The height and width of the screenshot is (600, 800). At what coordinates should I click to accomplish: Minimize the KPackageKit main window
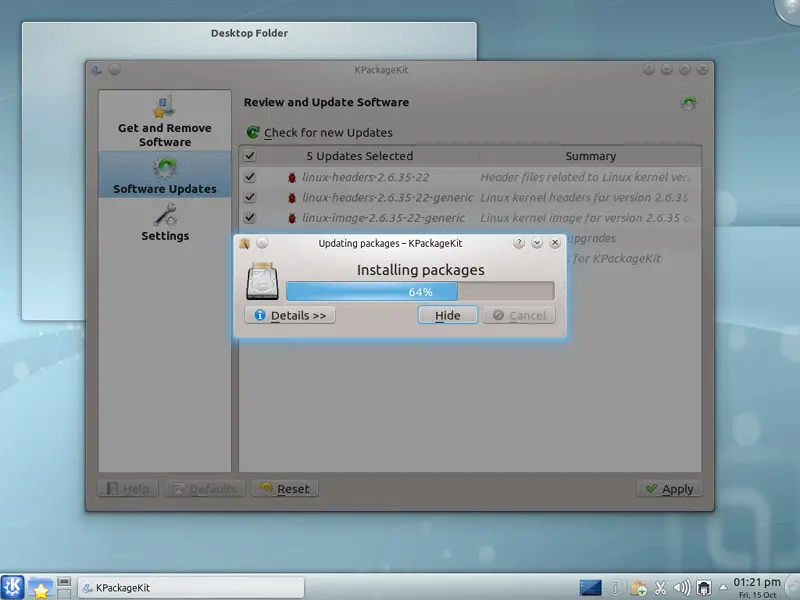pos(666,69)
